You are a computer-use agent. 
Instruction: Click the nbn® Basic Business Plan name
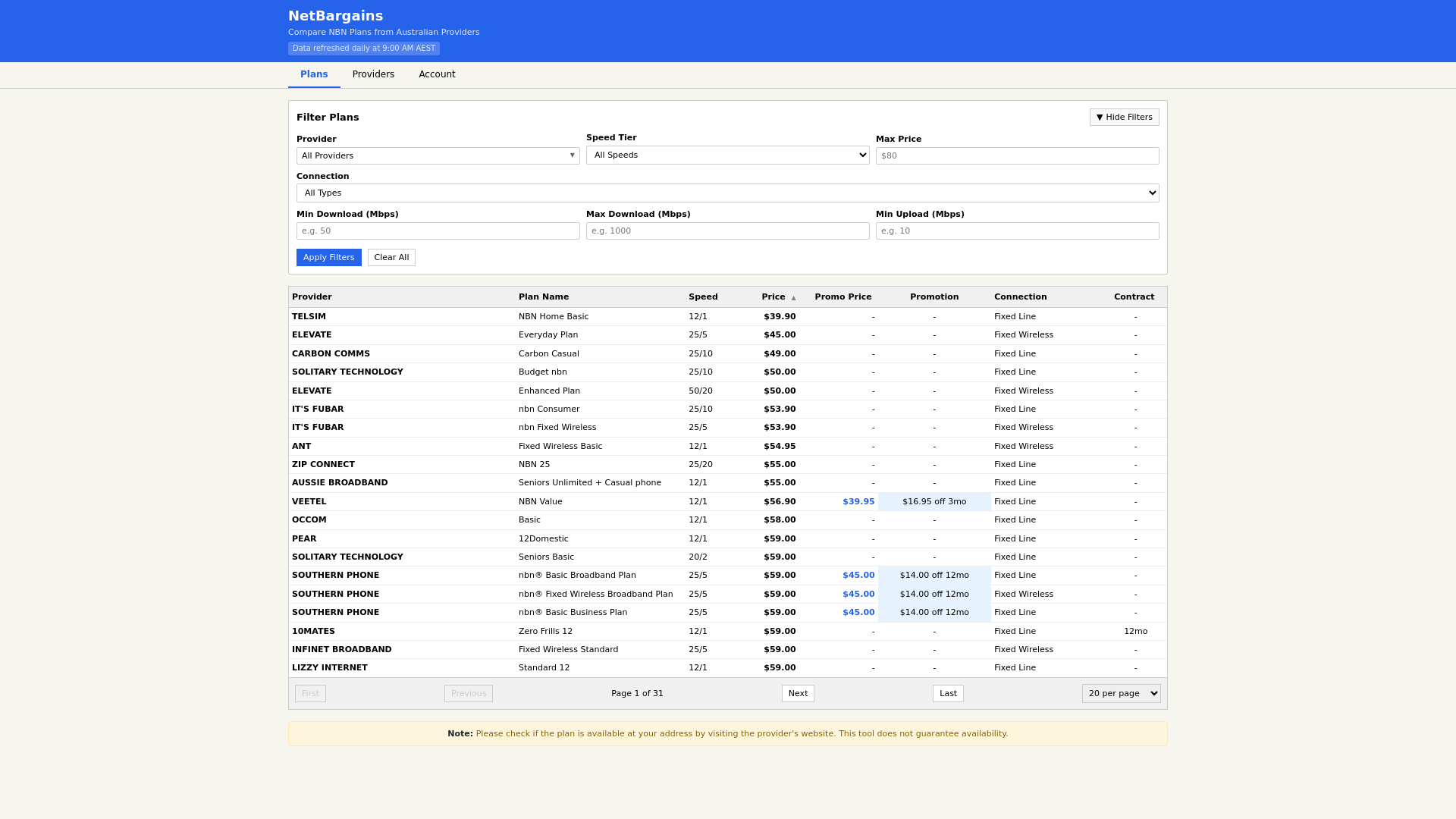click(573, 613)
